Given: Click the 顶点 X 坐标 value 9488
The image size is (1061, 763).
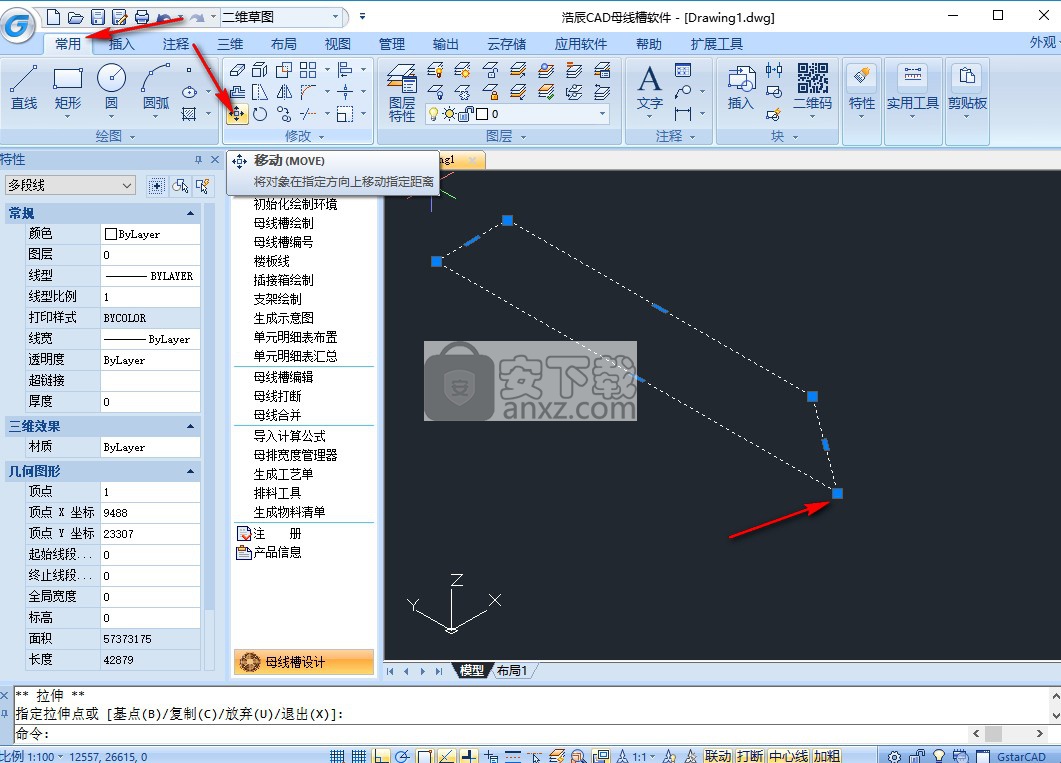Looking at the screenshot, I should pos(150,513).
